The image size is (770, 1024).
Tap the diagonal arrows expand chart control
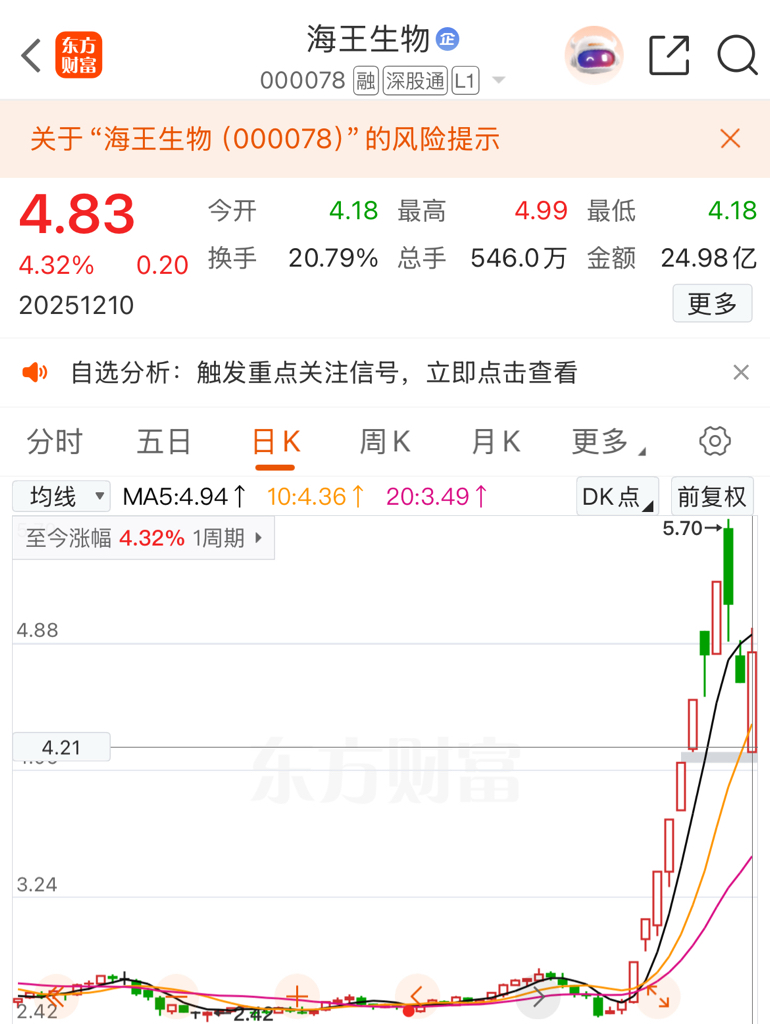tap(658, 997)
